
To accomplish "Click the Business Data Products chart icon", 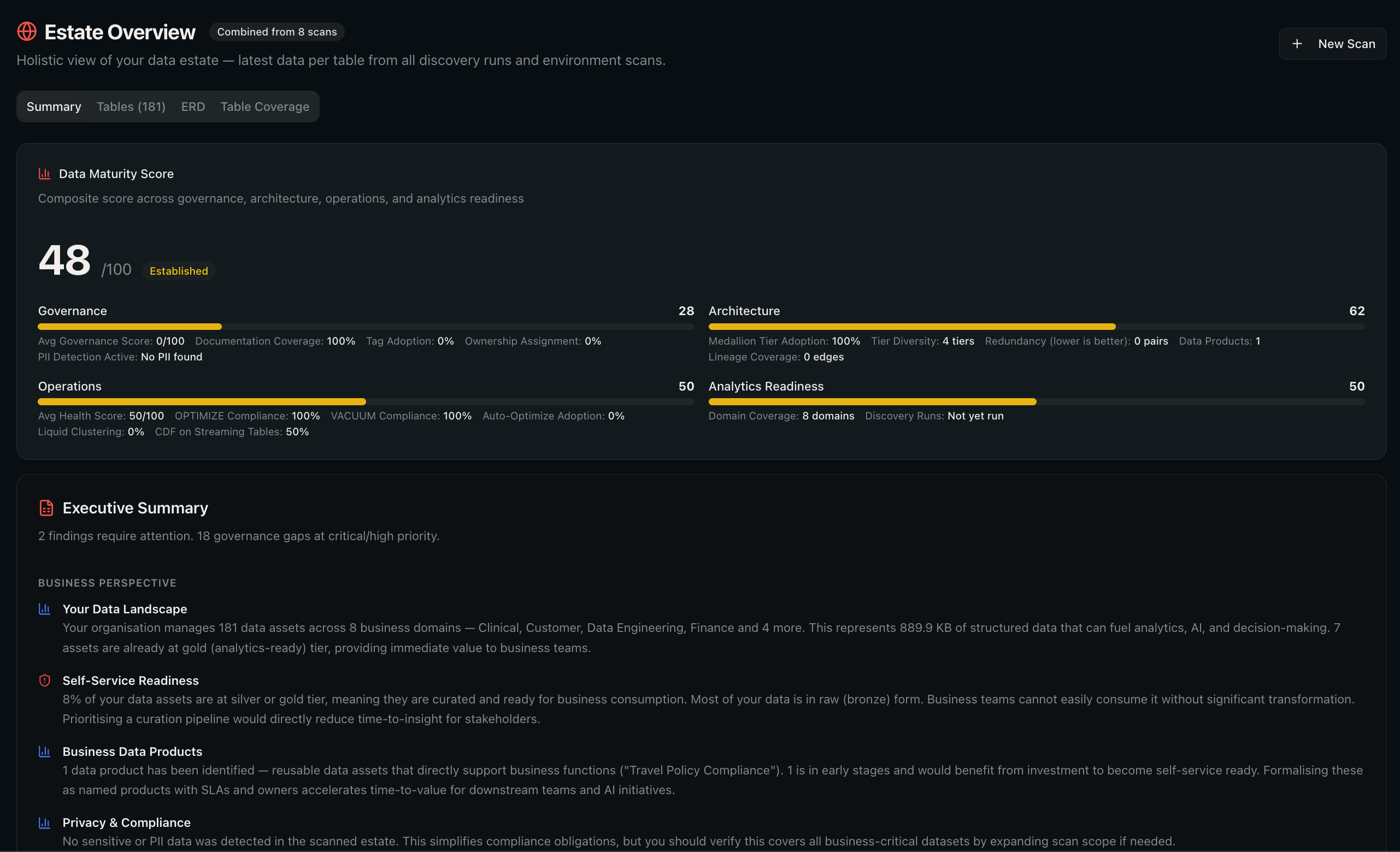I will click(44, 752).
